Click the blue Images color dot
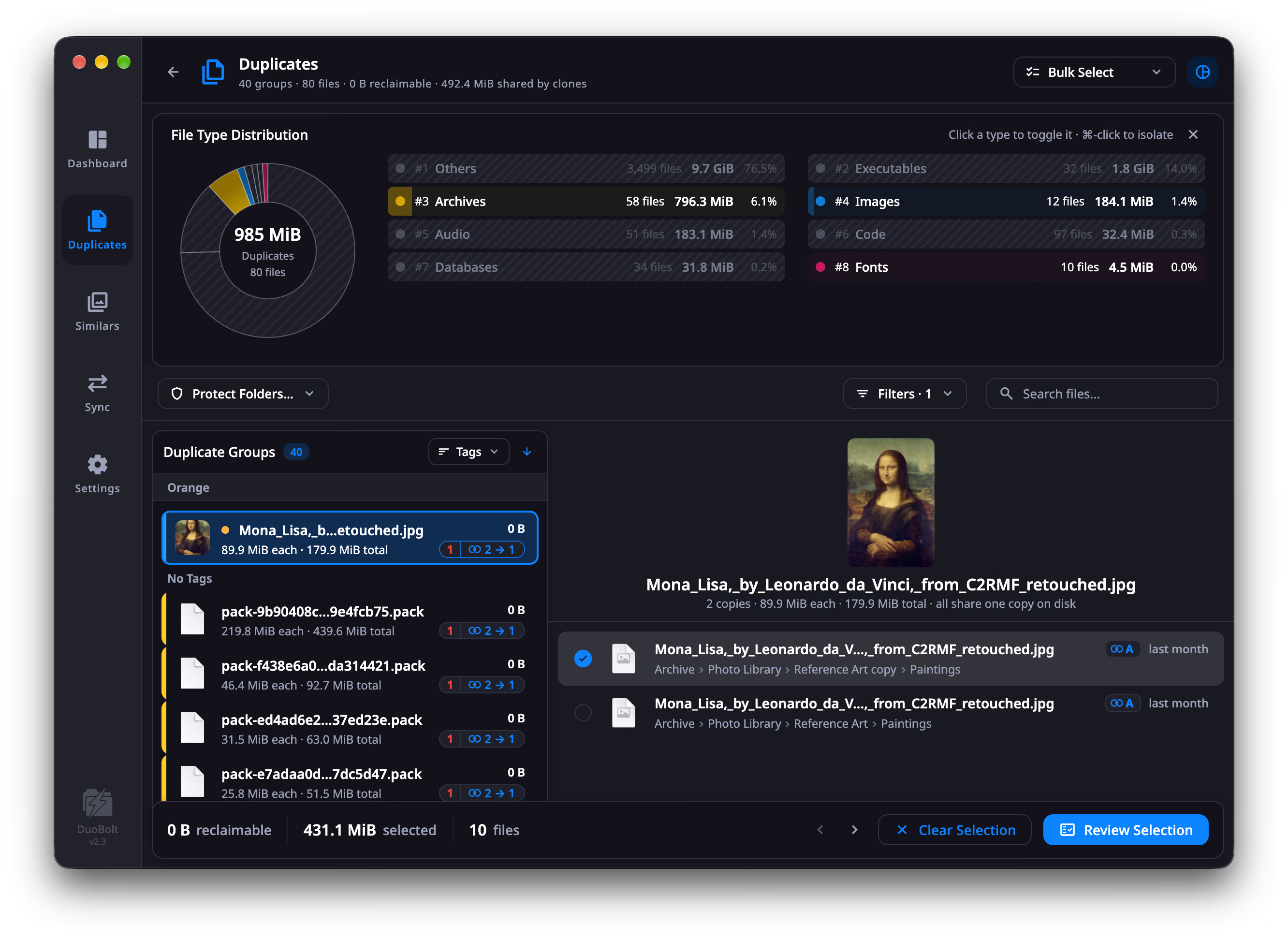 coord(820,202)
